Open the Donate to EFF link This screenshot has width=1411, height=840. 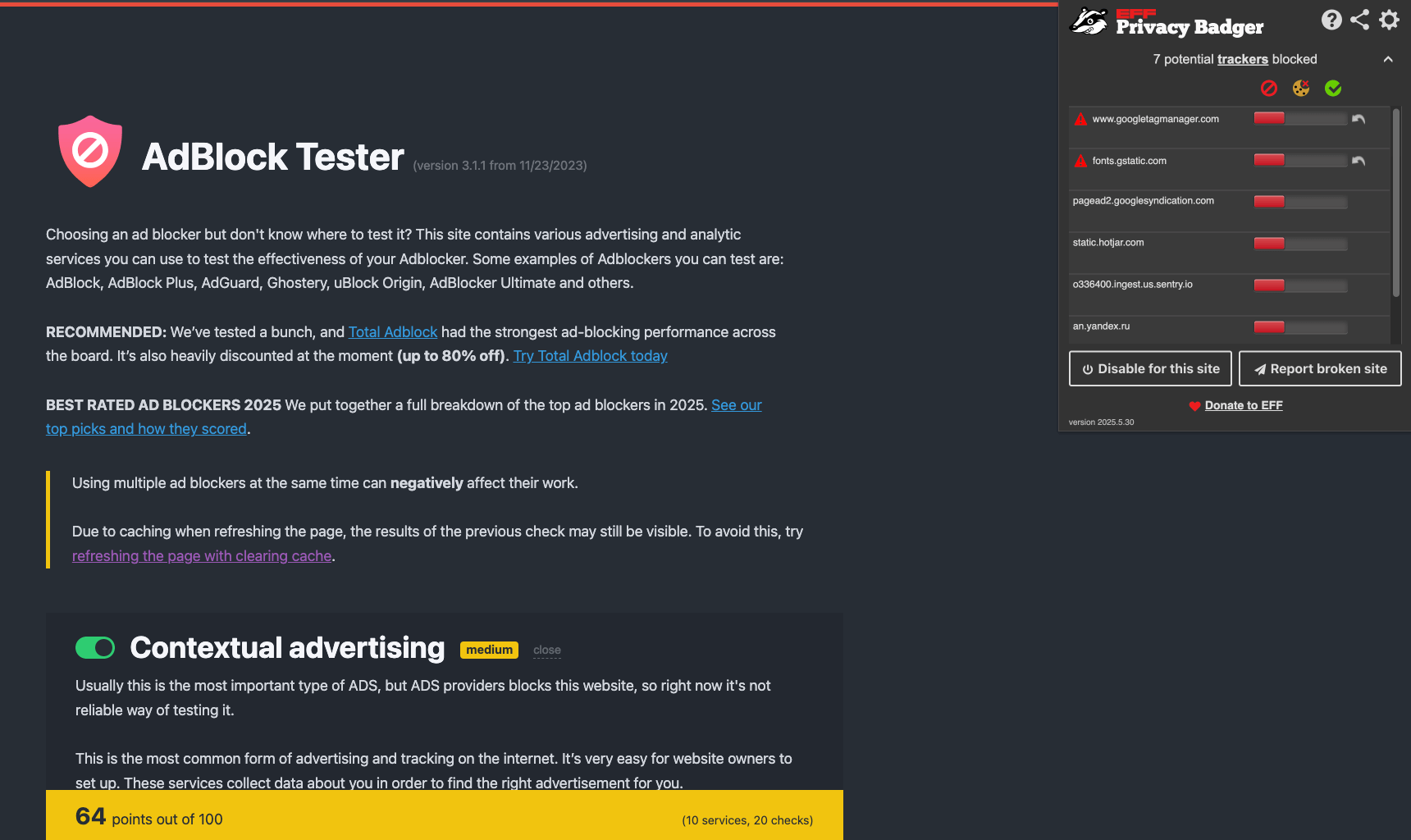[x=1244, y=405]
